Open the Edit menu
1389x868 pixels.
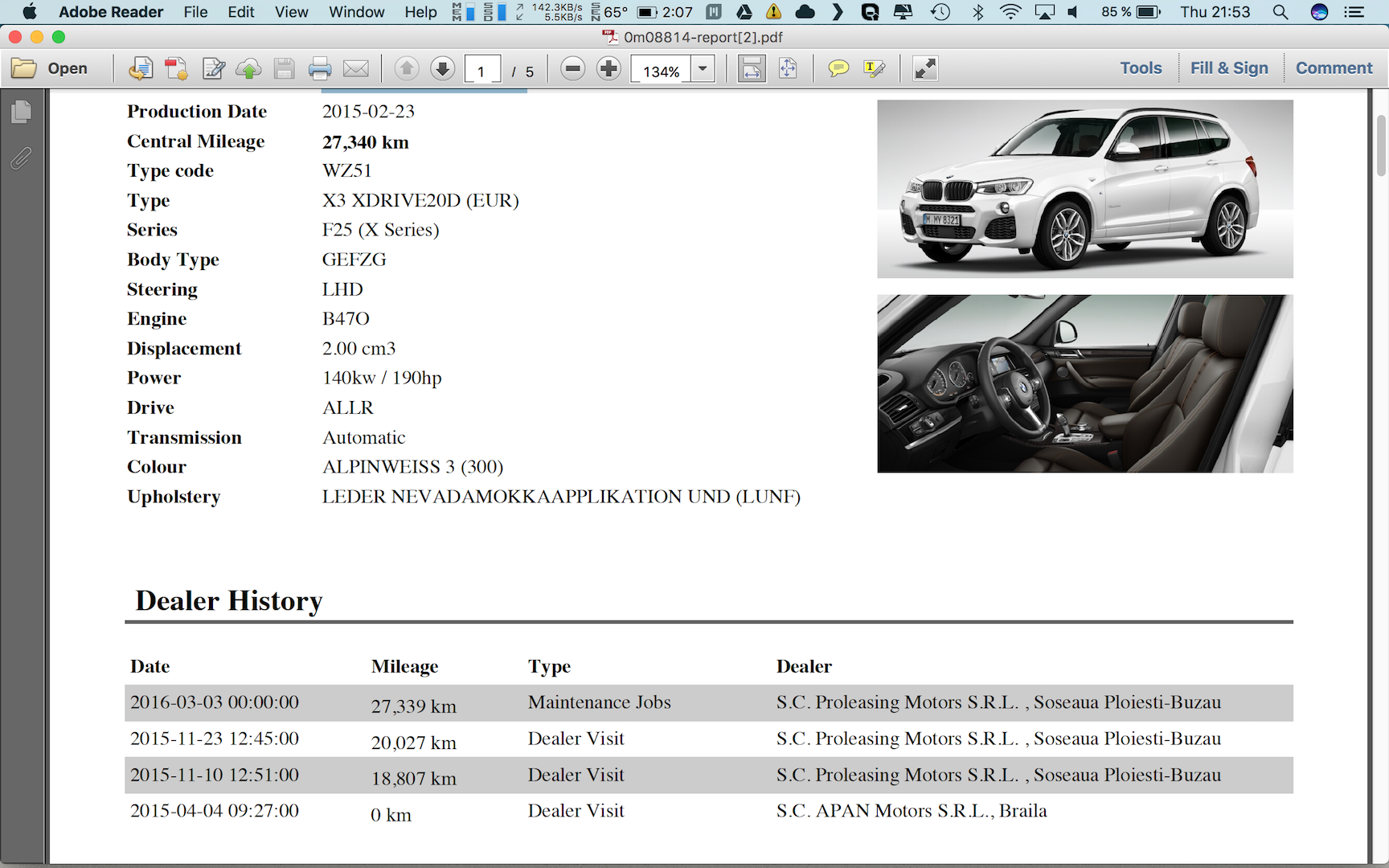click(x=241, y=12)
